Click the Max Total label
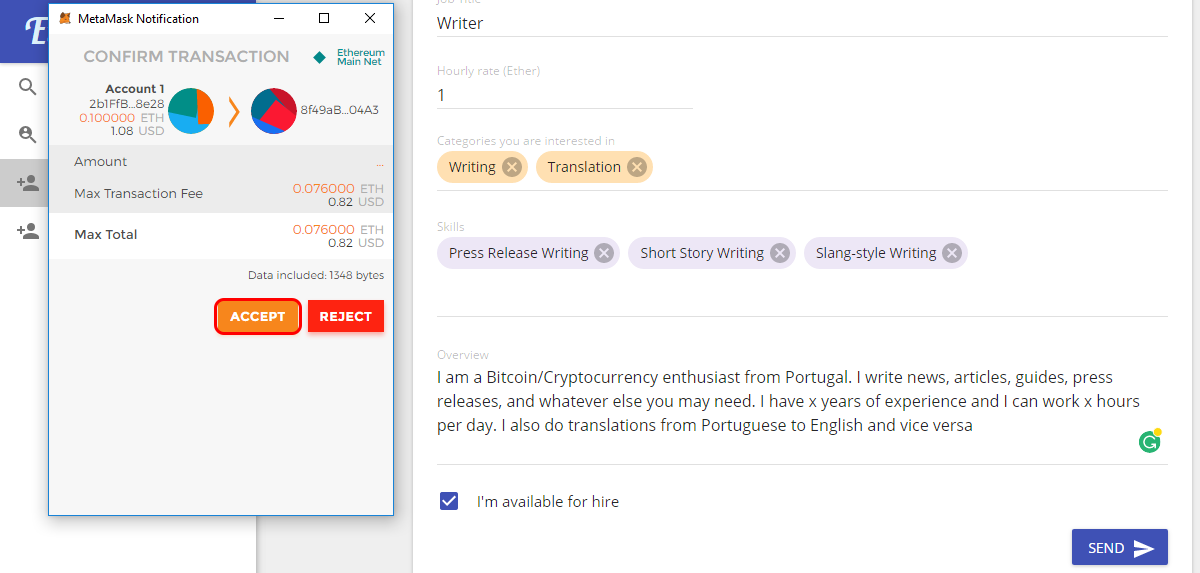 pyautogui.click(x=106, y=234)
